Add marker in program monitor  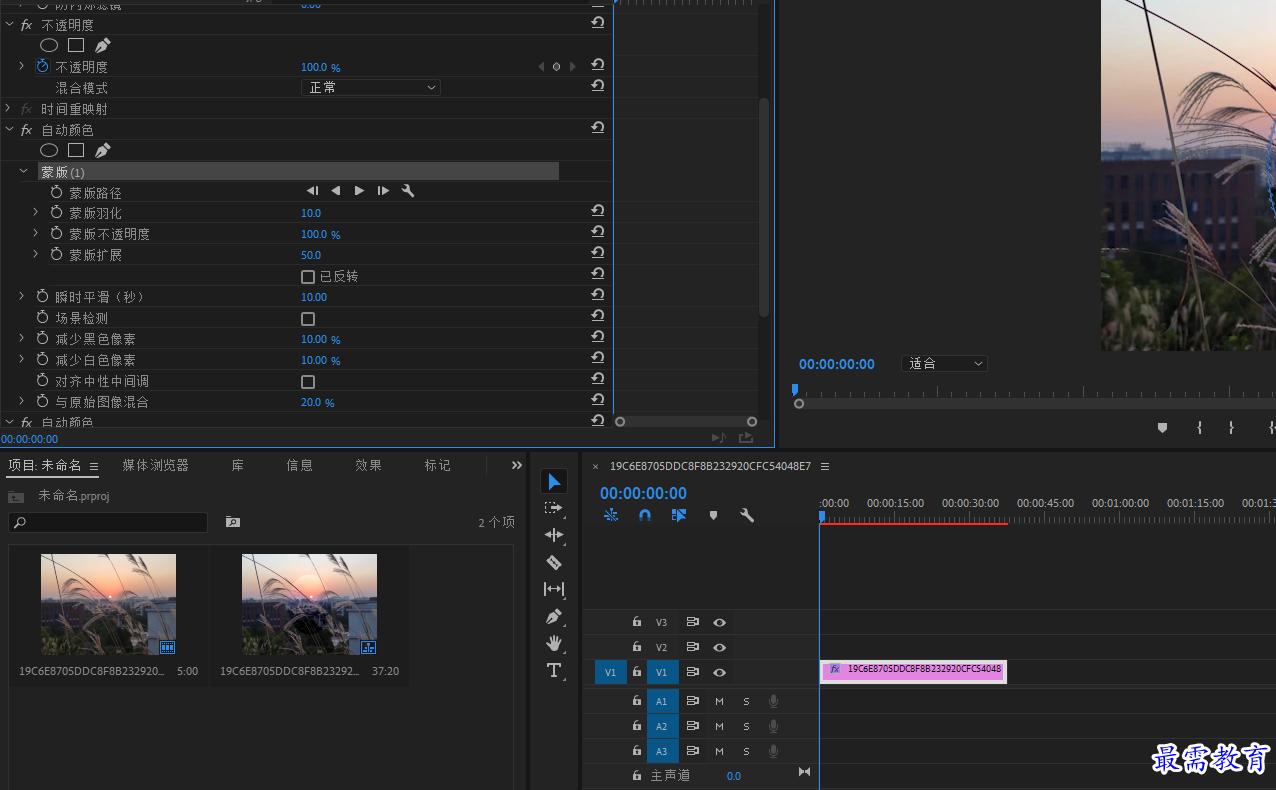coord(1162,427)
